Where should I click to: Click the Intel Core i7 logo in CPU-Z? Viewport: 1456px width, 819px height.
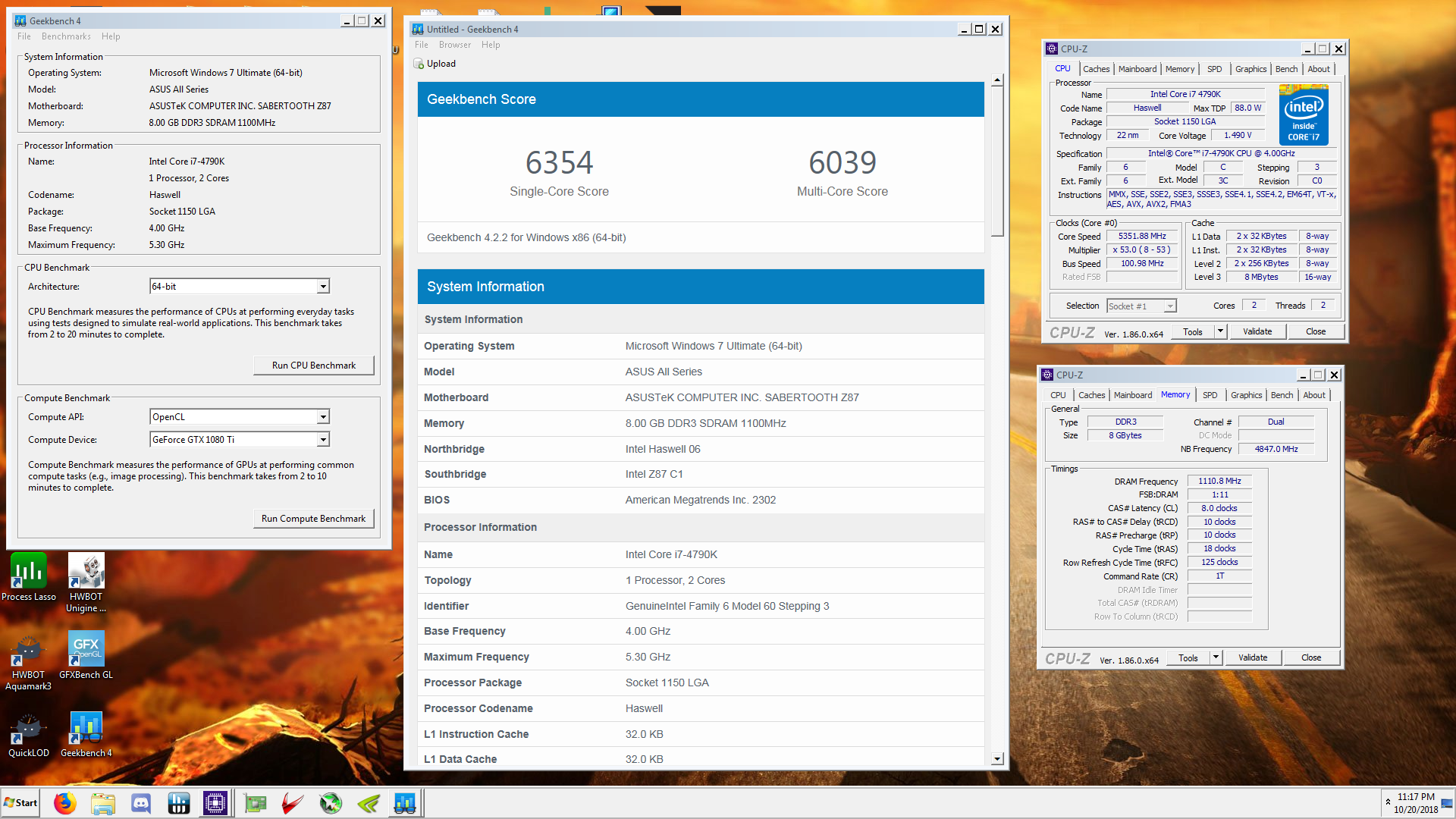(x=1304, y=115)
